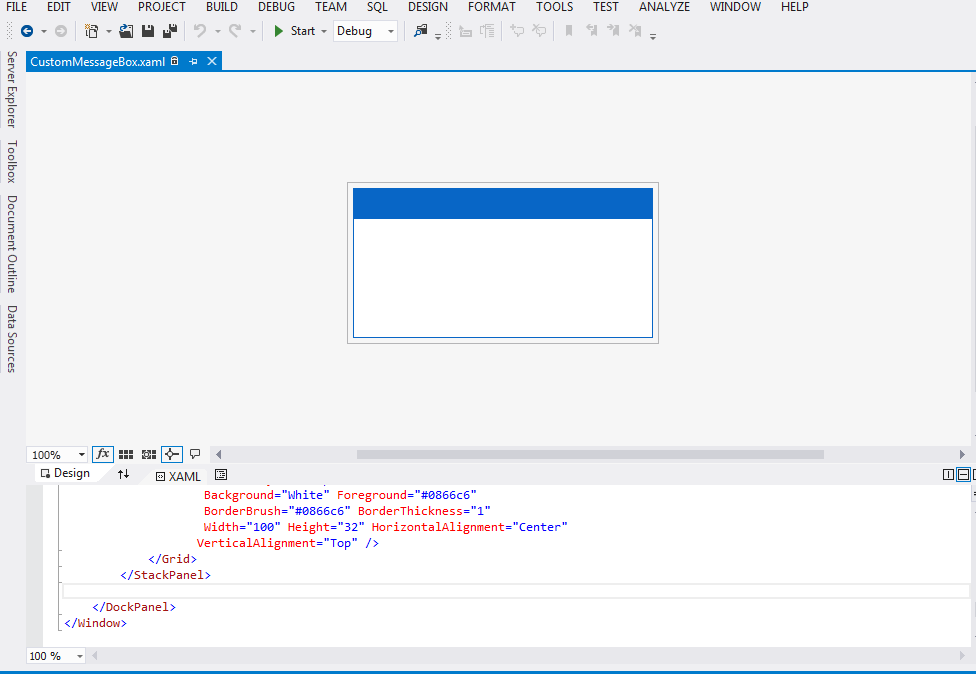This screenshot has height=674, width=976.
Task: Open the DESIGN menu
Action: 427,7
